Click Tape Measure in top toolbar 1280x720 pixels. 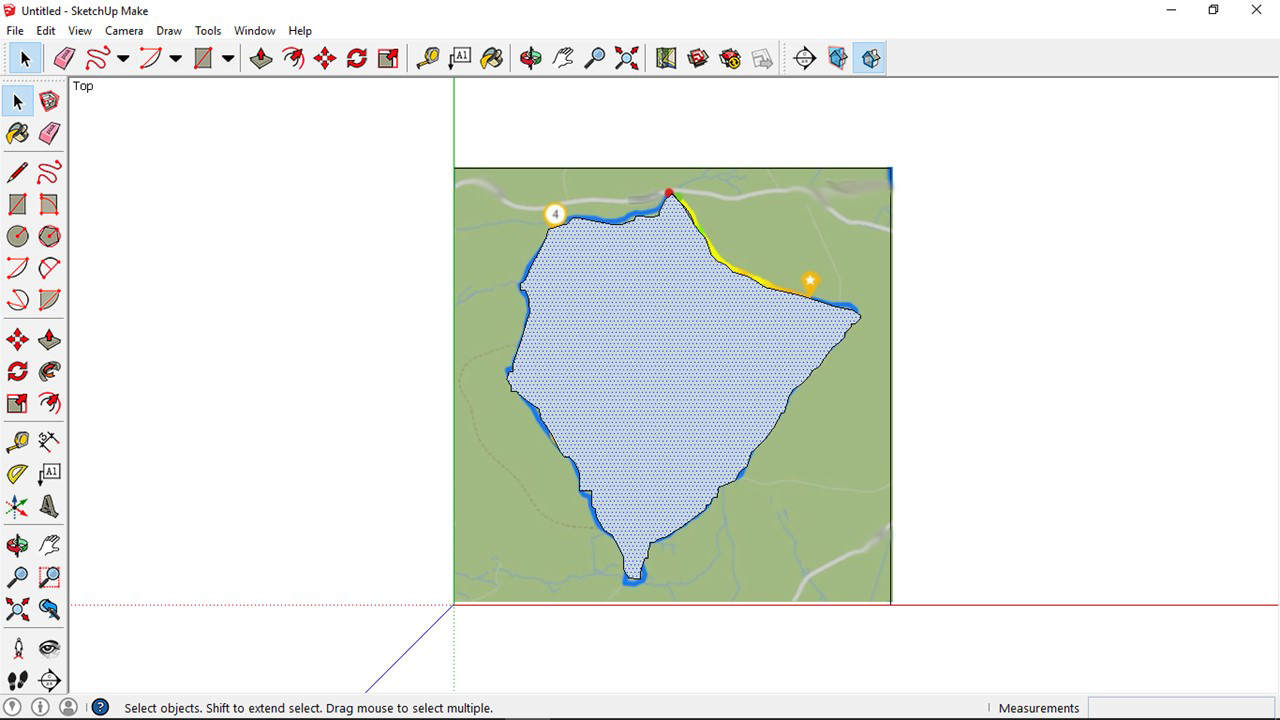point(428,58)
